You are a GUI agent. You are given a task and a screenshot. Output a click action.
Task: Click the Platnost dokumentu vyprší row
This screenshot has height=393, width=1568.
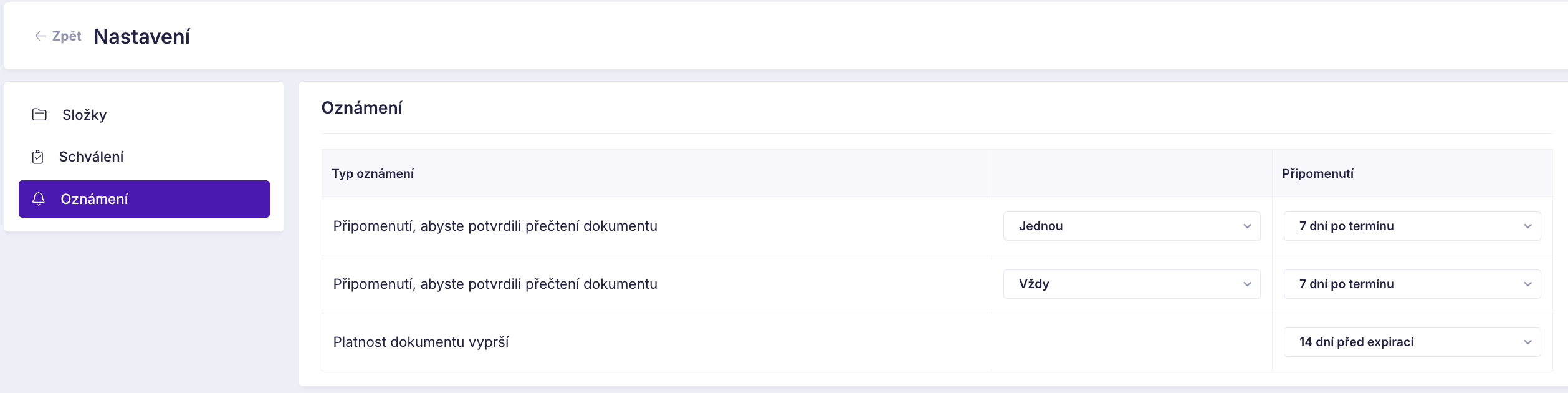tap(937, 342)
